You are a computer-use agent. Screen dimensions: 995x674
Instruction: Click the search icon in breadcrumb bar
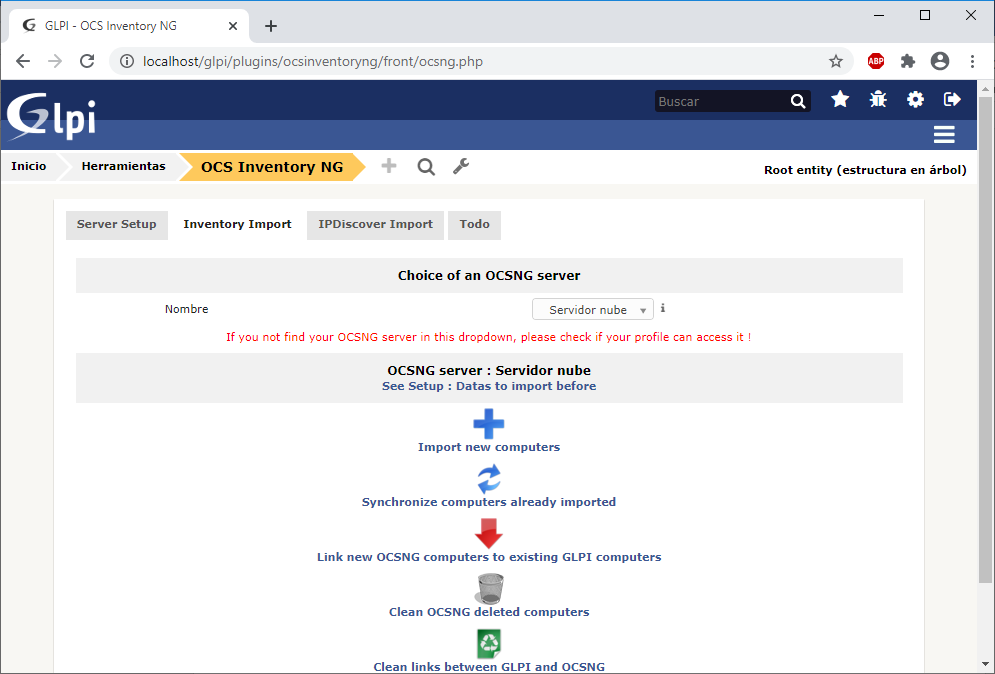click(x=426, y=167)
